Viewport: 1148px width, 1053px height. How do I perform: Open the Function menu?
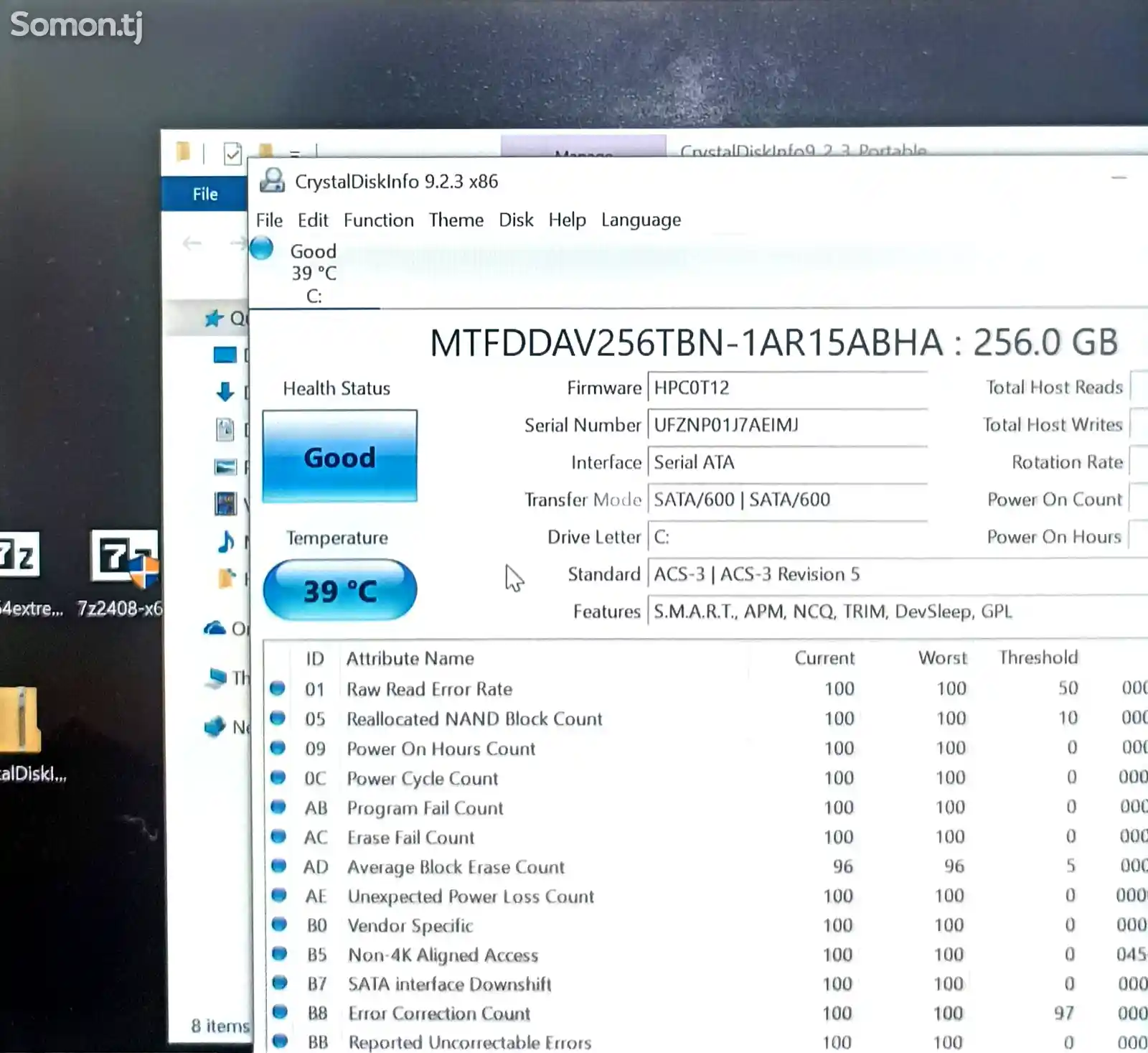click(x=379, y=220)
